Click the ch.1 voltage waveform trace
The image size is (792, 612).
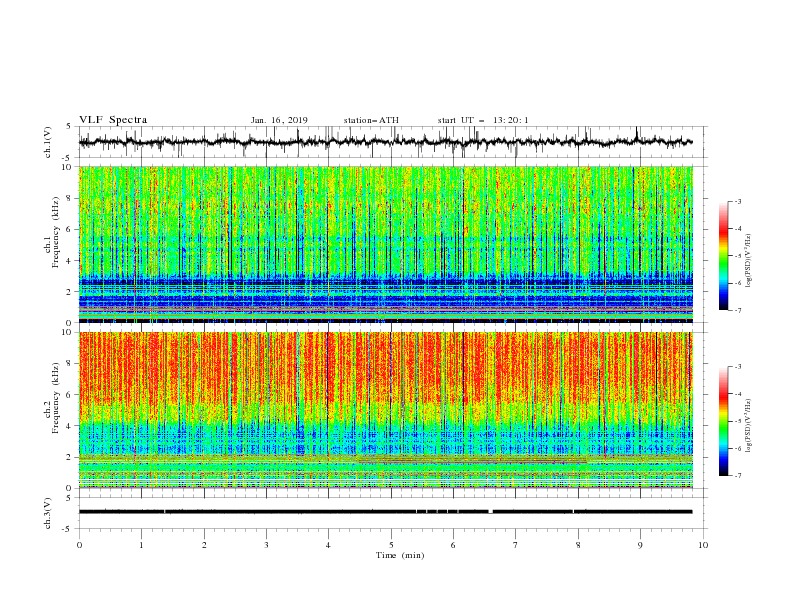(x=386, y=142)
